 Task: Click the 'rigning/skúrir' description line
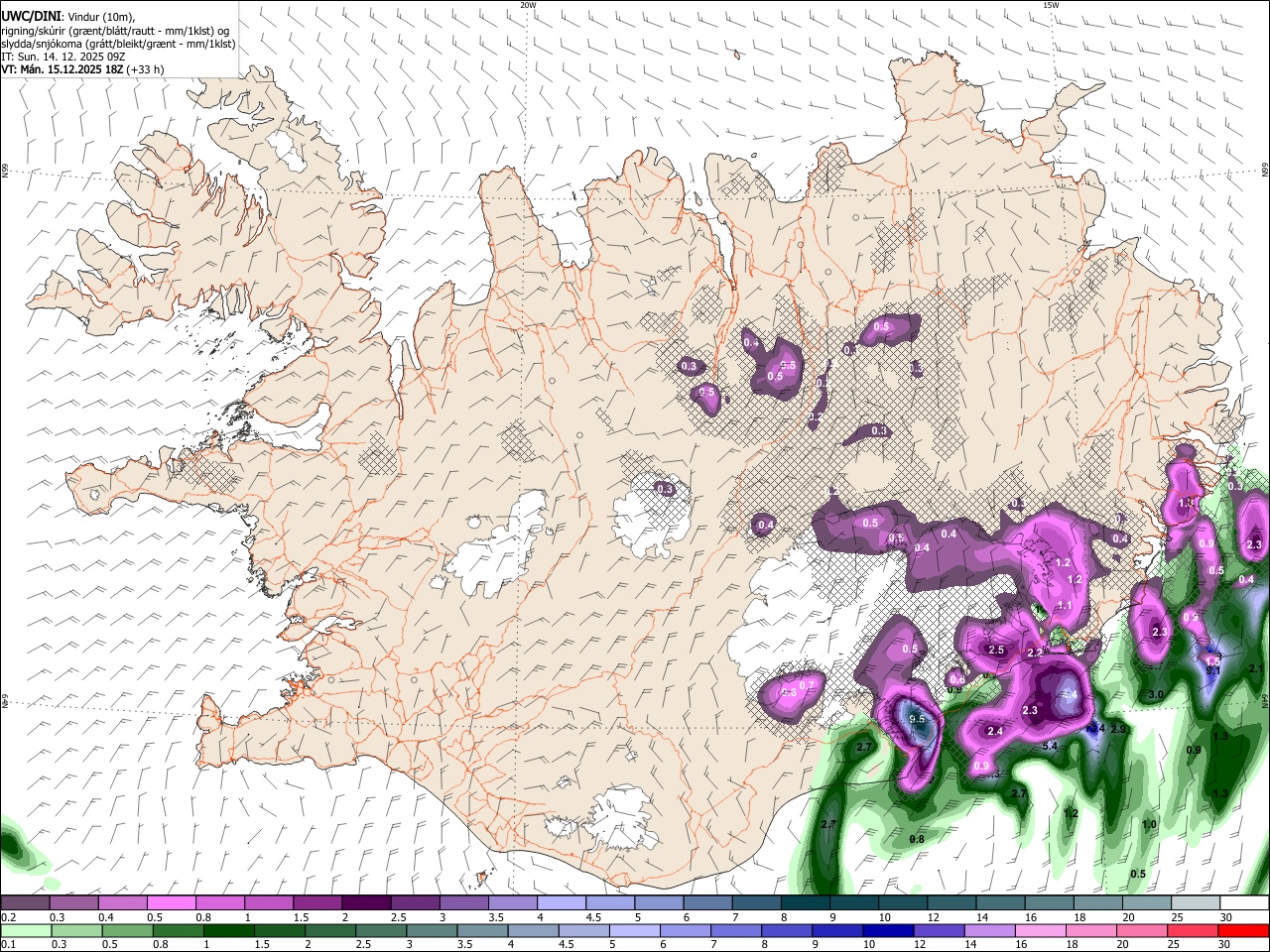pos(115,32)
